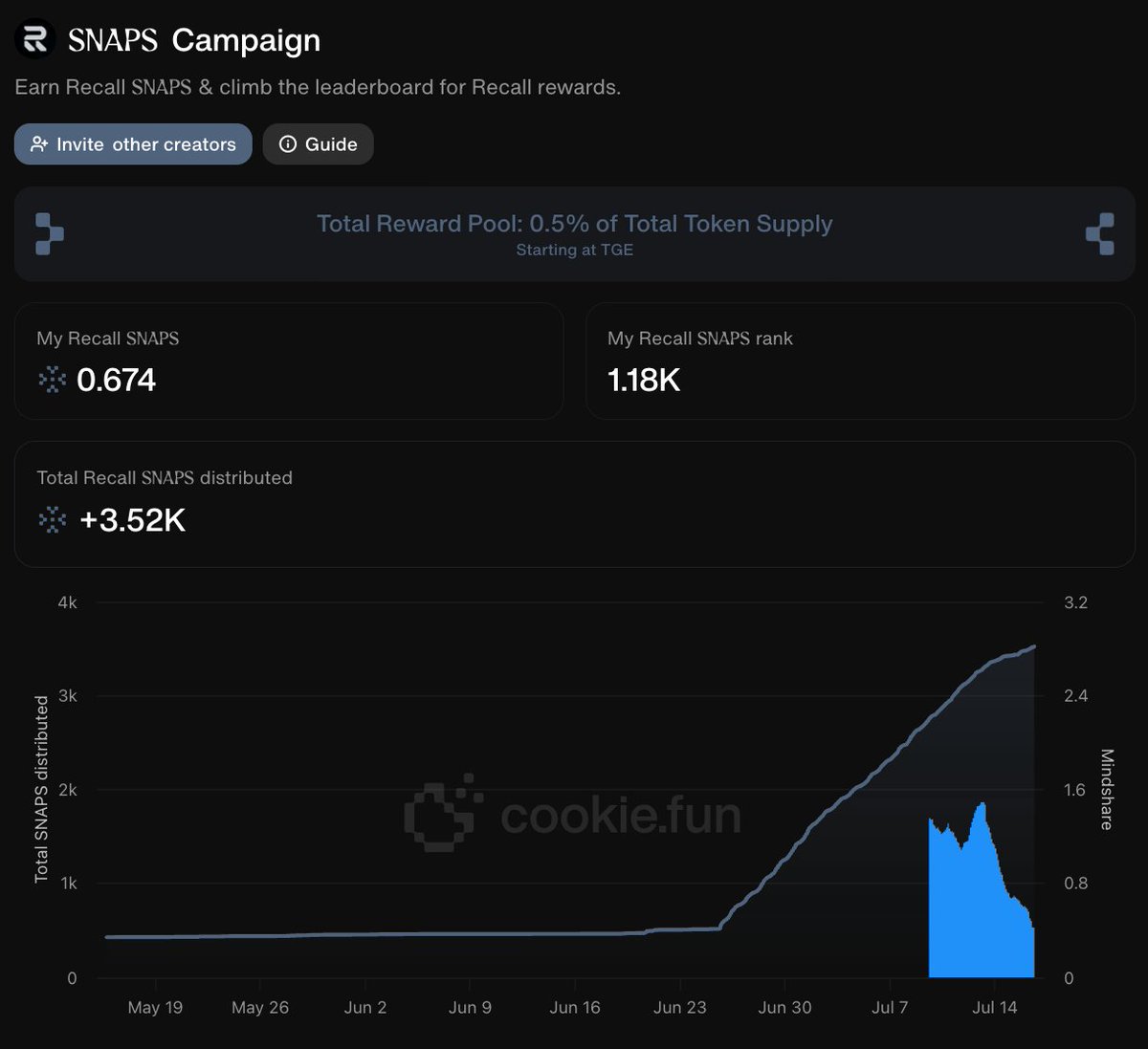The width and height of the screenshot is (1148, 1049).
Task: Click the 4k left axis label
Action: [x=67, y=602]
